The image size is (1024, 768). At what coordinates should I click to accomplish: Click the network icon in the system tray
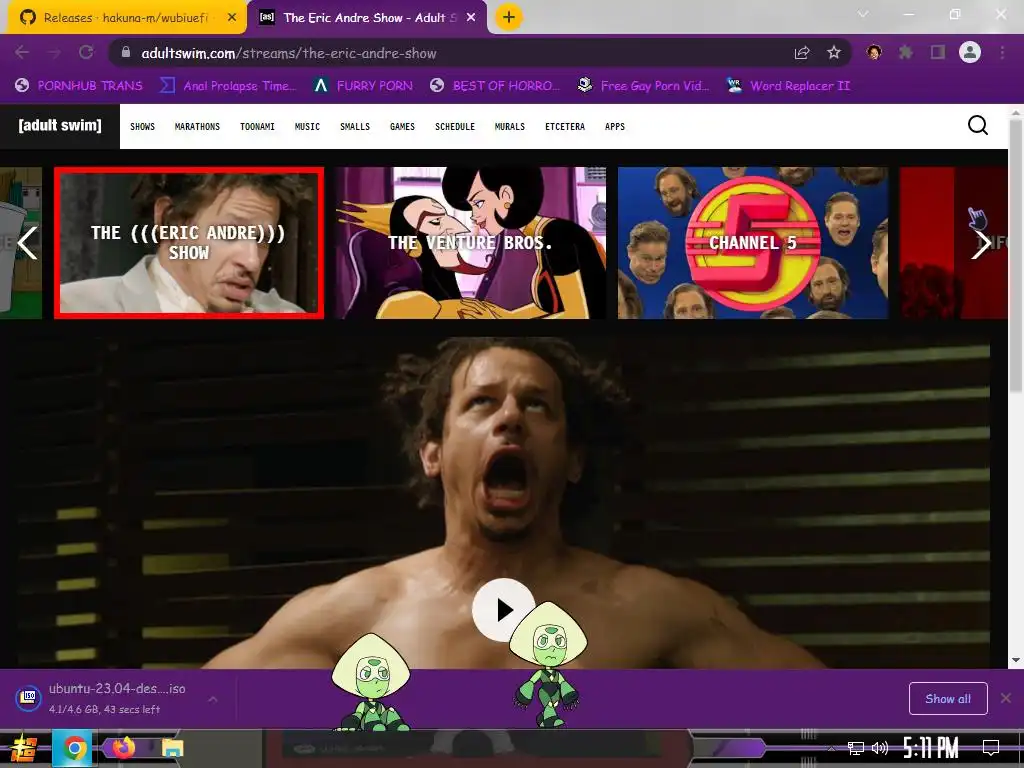point(856,748)
